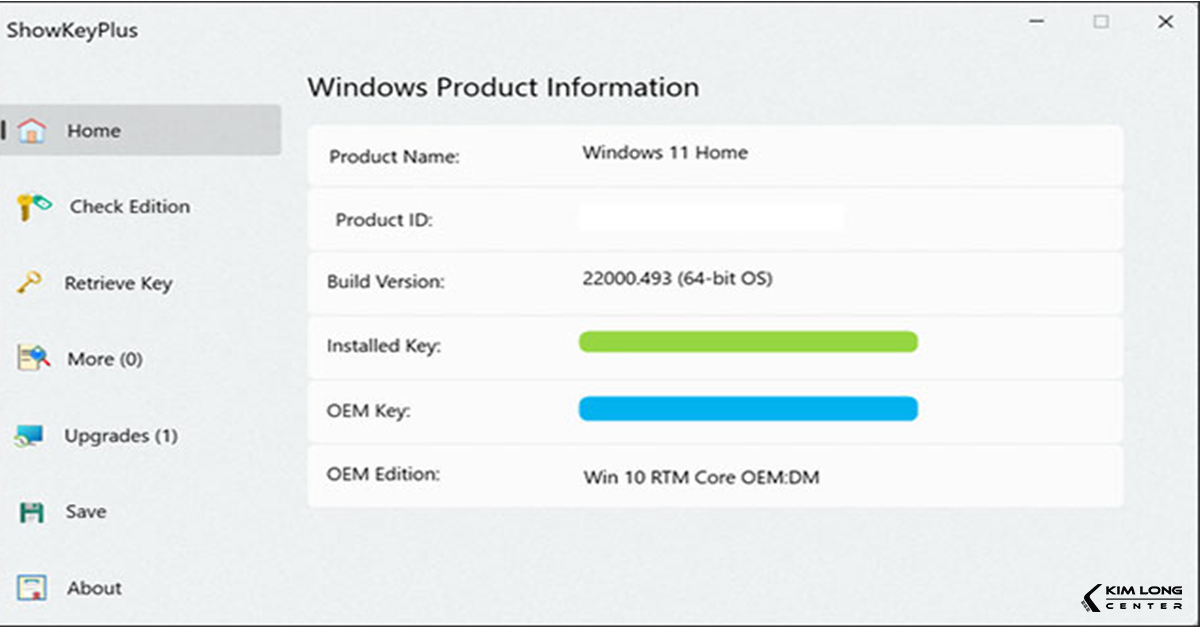Navigate to the Upgrades (1) section

click(121, 436)
